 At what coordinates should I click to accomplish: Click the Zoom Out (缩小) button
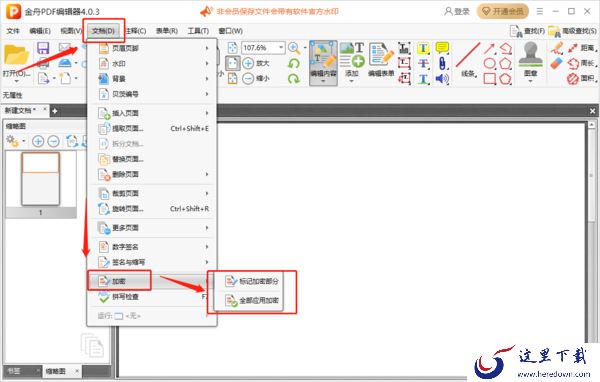click(256, 78)
